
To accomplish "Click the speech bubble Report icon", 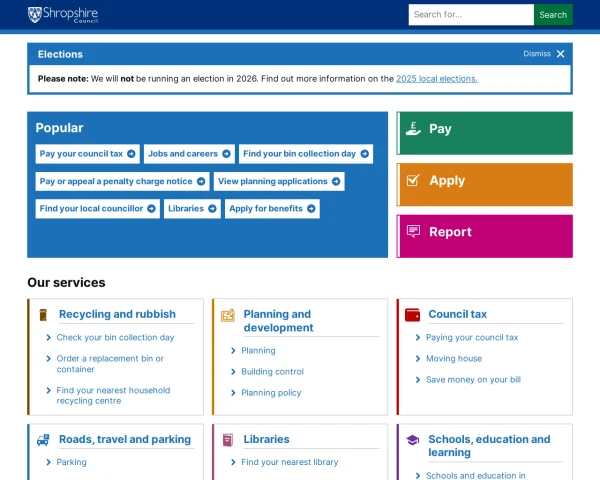I will (x=413, y=232).
